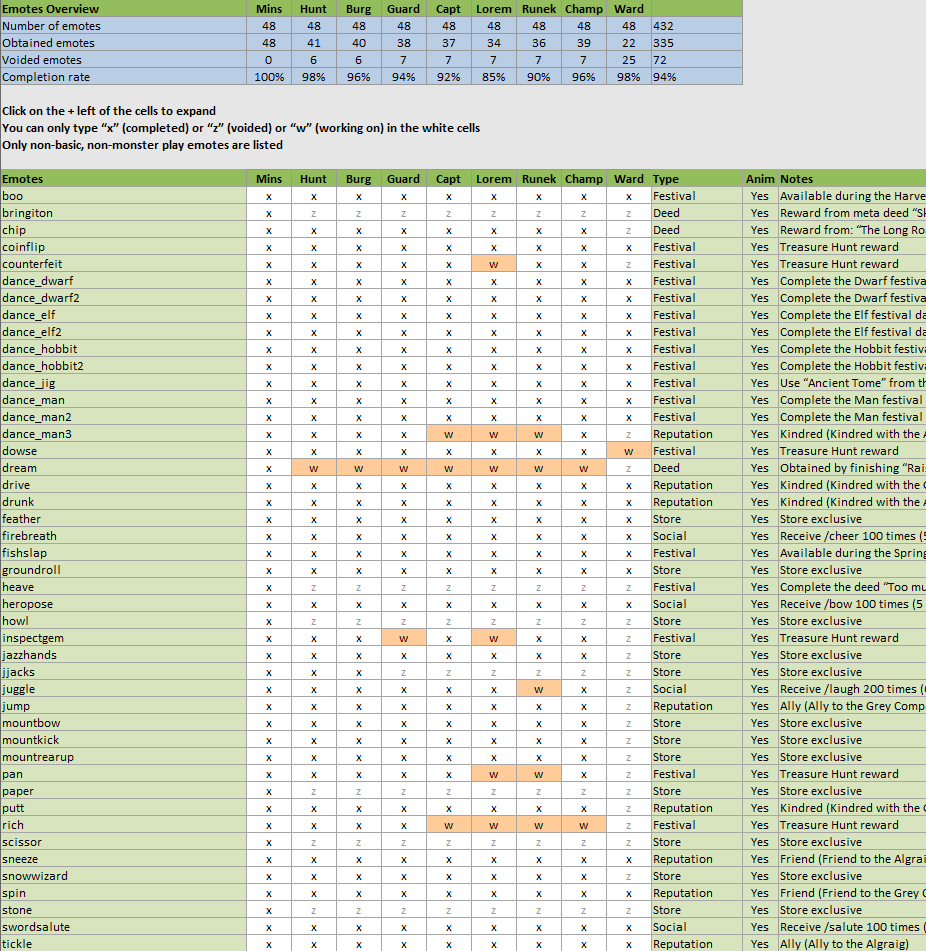
Task: Click the 'Number of emotes' row label
Action: pyautogui.click(x=124, y=25)
